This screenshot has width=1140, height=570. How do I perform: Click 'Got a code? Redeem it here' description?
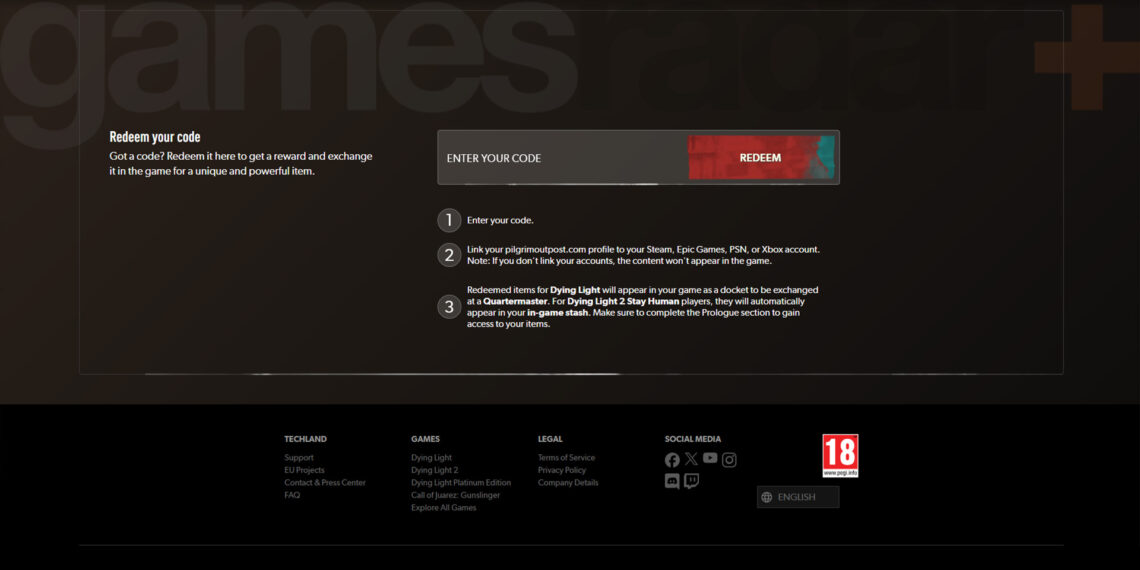click(x=241, y=164)
